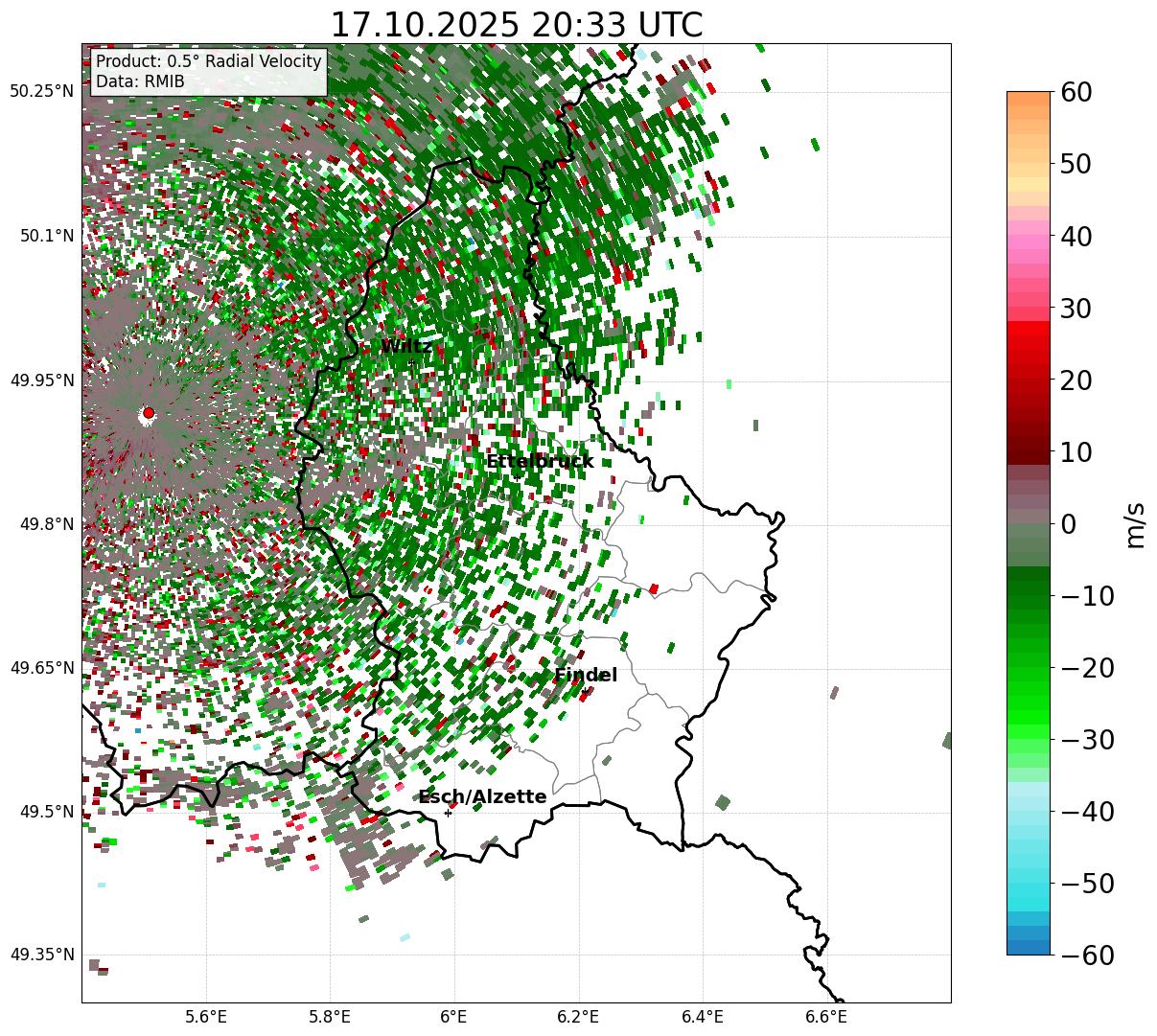Viewport: 1157px width, 1036px height.
Task: Click the title 17.10.2025 20:33 UTC
Action: click(x=516, y=24)
